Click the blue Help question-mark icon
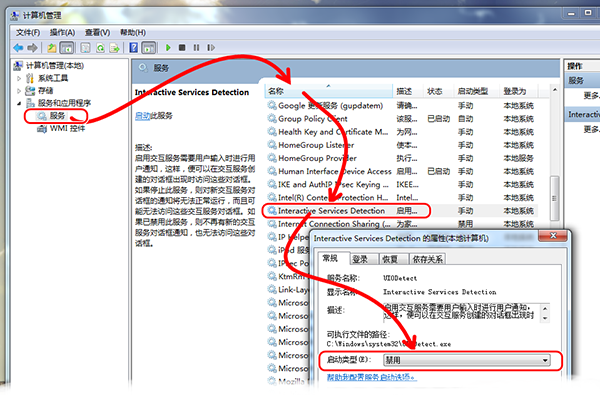The width and height of the screenshot is (600, 395). 134,48
